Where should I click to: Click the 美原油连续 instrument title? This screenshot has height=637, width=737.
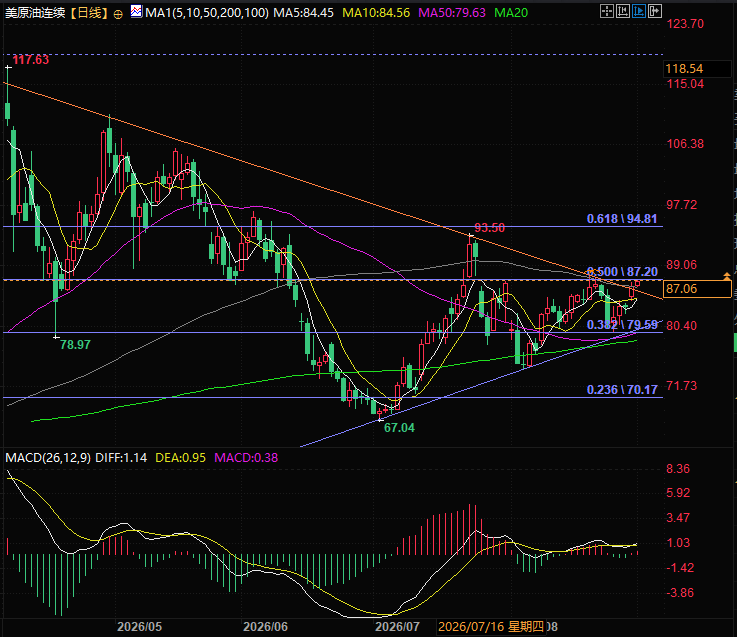pyautogui.click(x=35, y=13)
